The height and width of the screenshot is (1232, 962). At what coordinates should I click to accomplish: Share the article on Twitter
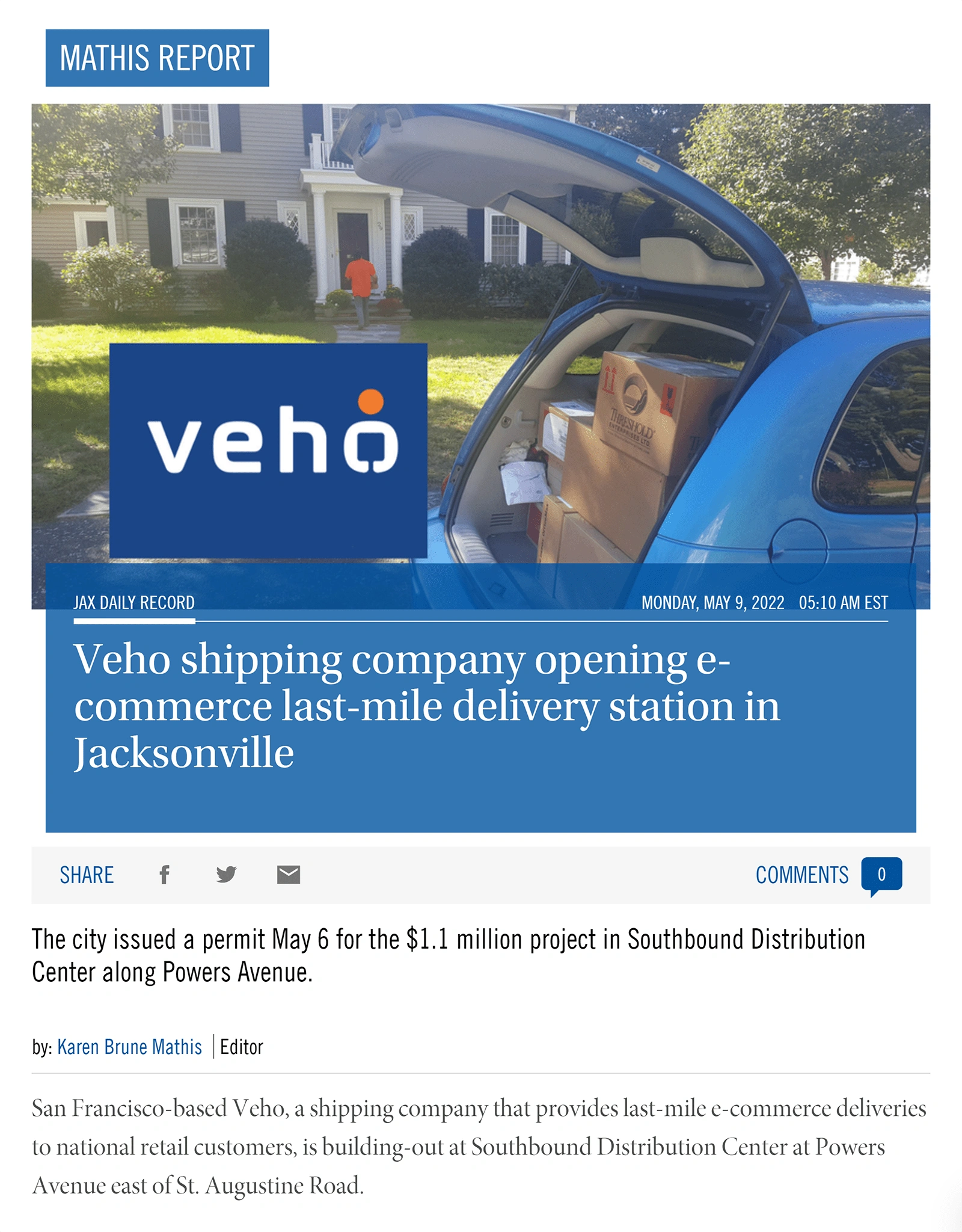[x=225, y=875]
